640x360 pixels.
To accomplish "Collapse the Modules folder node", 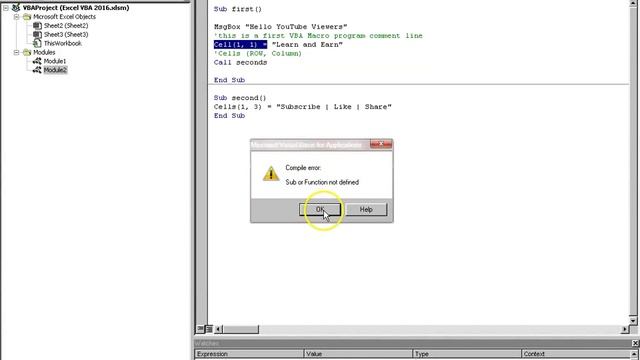I will point(16,52).
